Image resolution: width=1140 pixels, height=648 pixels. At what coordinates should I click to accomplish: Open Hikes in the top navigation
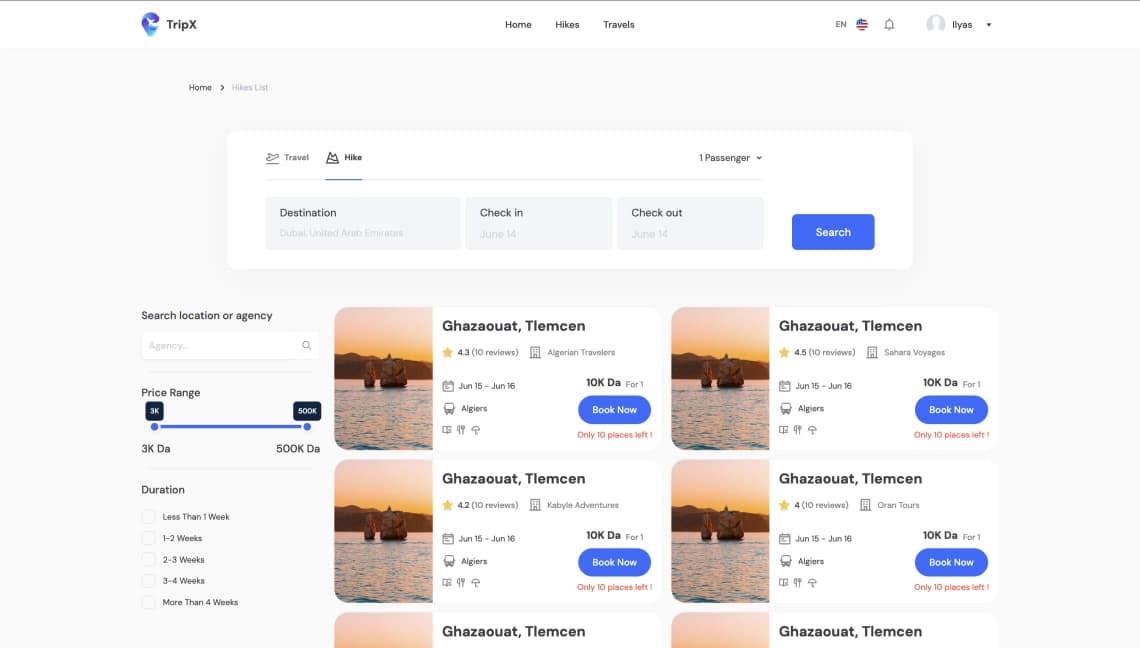(567, 25)
